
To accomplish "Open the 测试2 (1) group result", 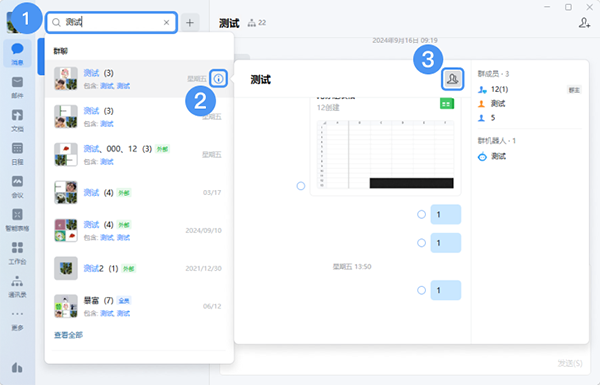I will tap(139, 268).
